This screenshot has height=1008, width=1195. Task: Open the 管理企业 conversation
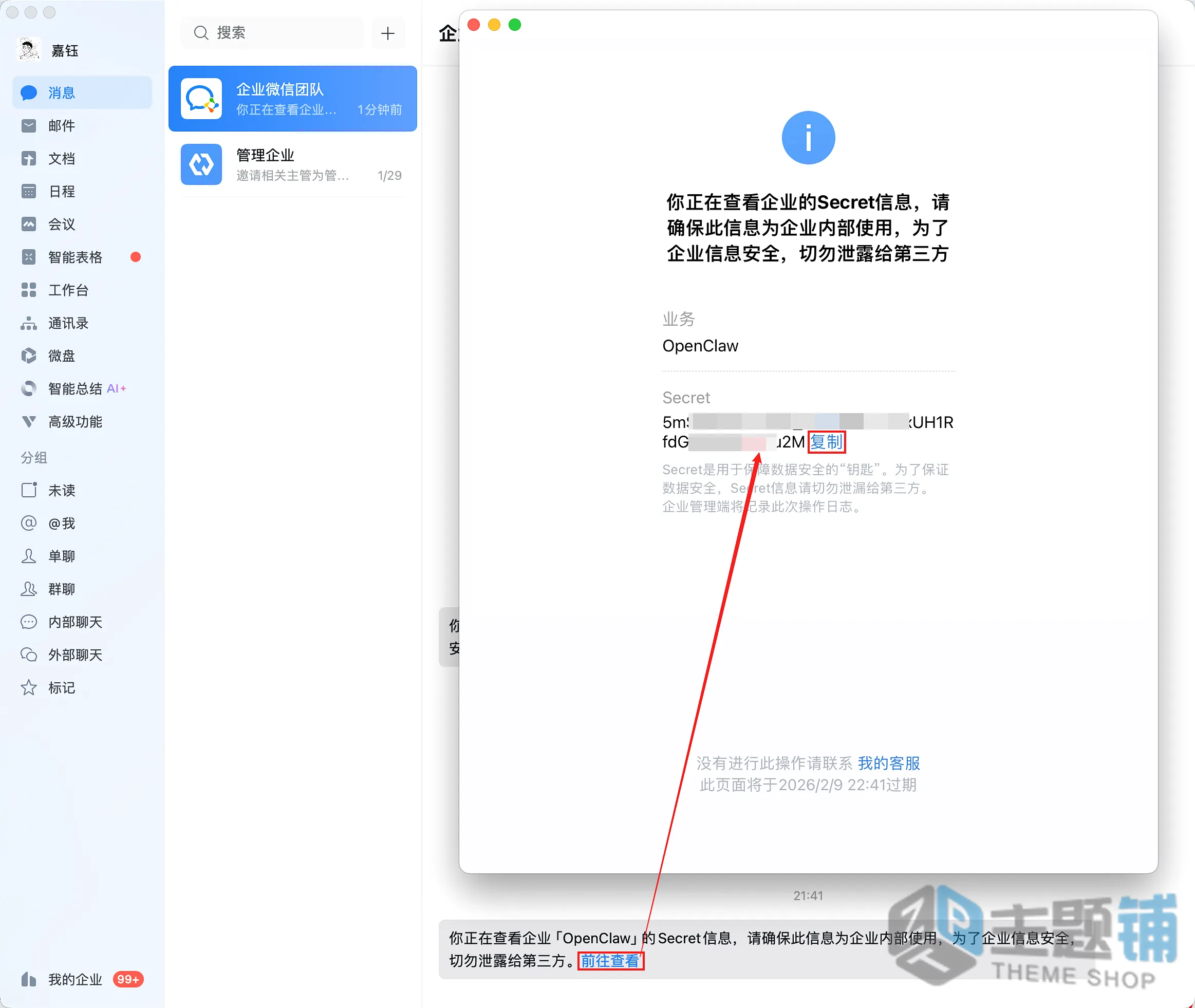point(293,164)
